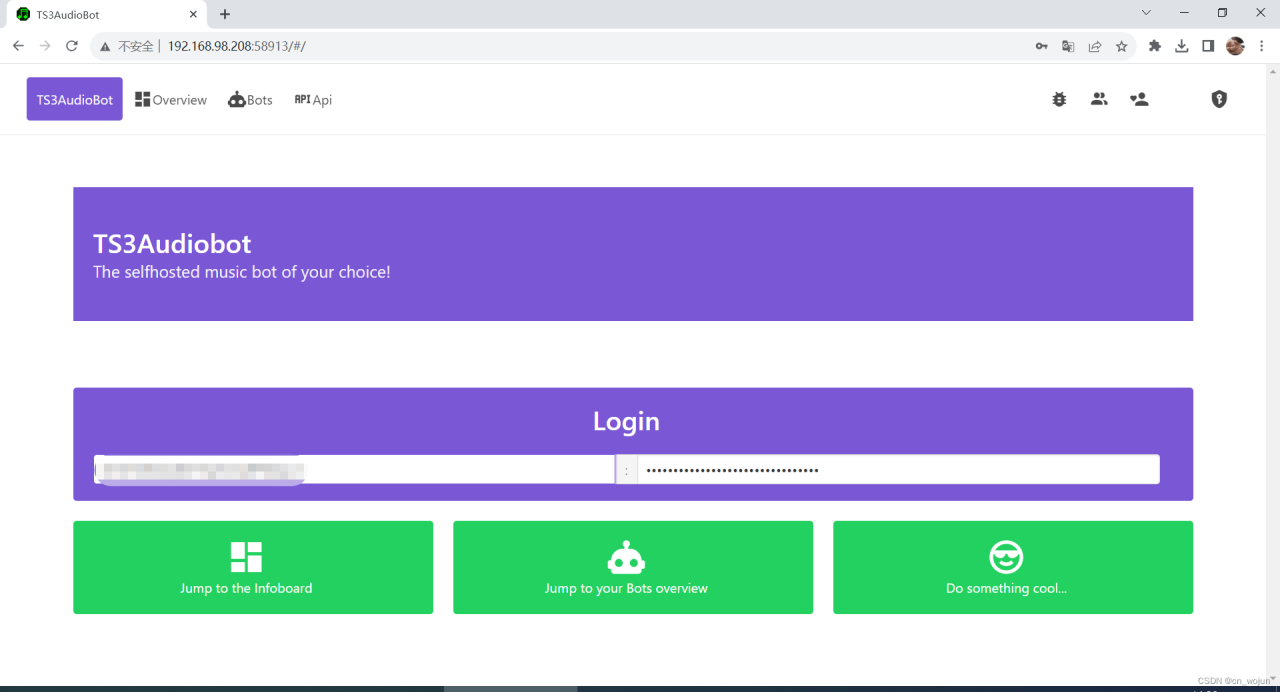The height and width of the screenshot is (692, 1280).
Task: Open browser downloads icon
Action: click(x=1182, y=46)
